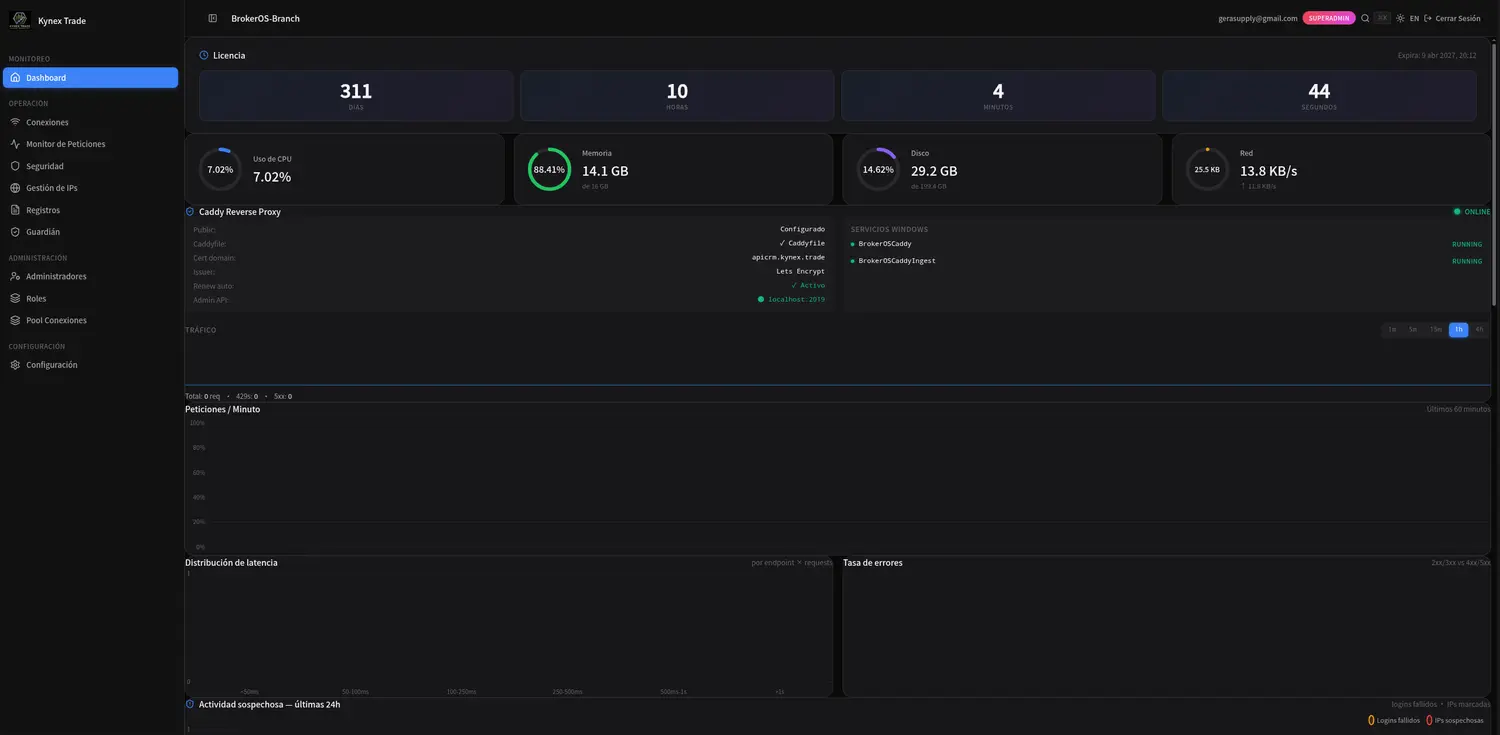
Task: Log out via Cerrar Sesión
Action: click(1452, 18)
